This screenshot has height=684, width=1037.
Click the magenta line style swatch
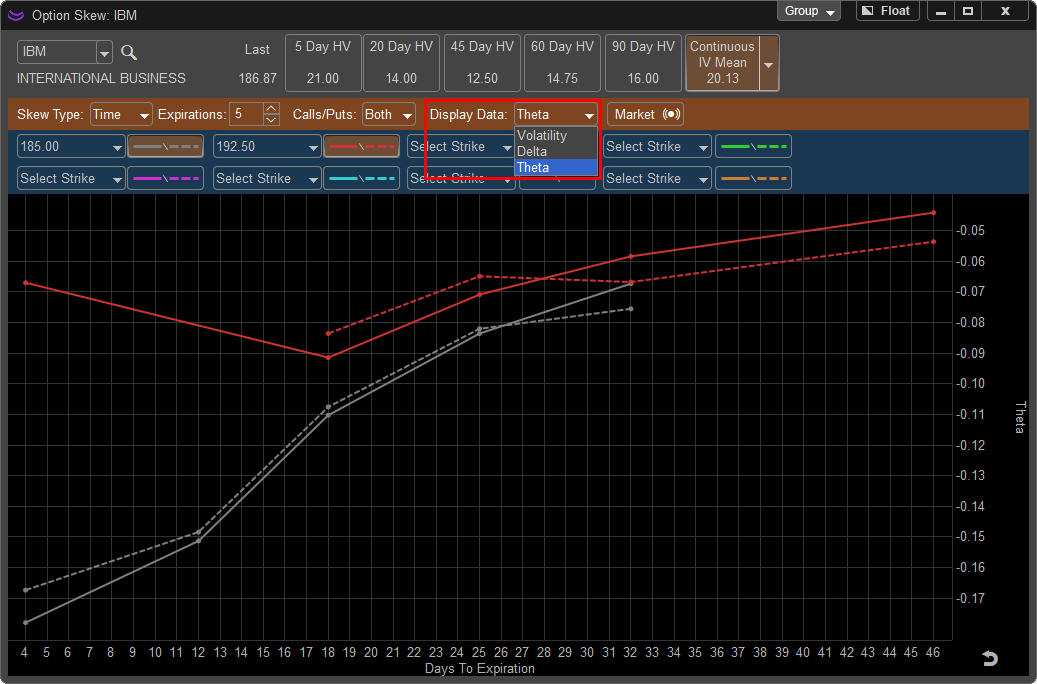click(x=165, y=178)
